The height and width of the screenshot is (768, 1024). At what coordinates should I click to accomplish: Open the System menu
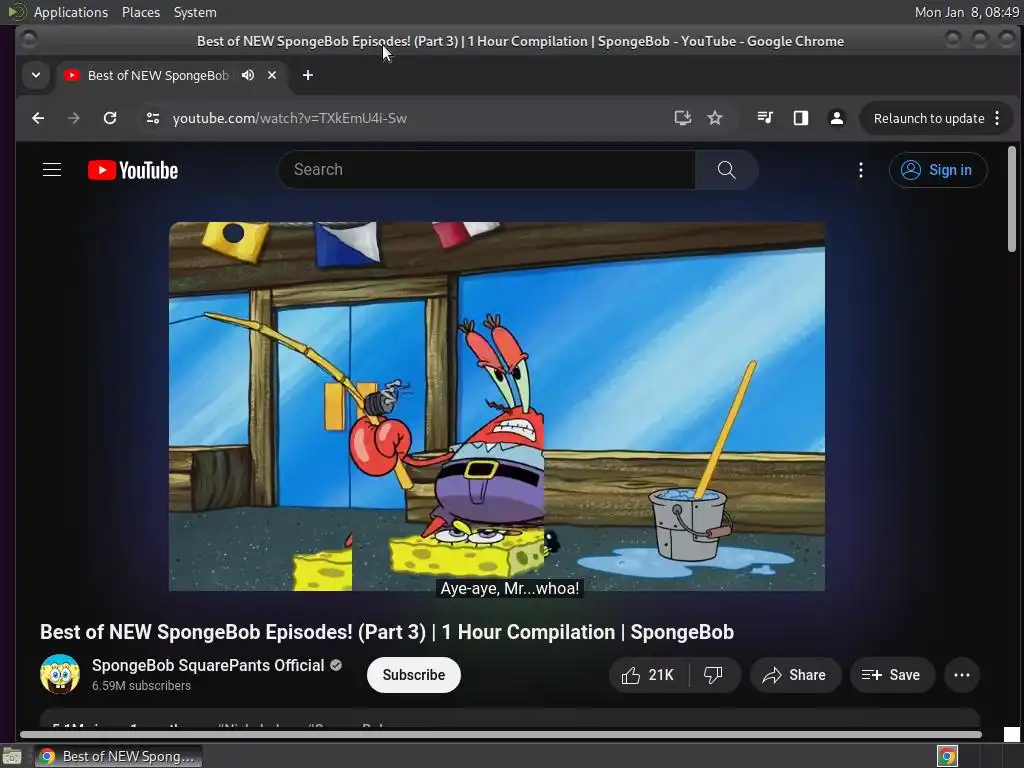point(195,12)
